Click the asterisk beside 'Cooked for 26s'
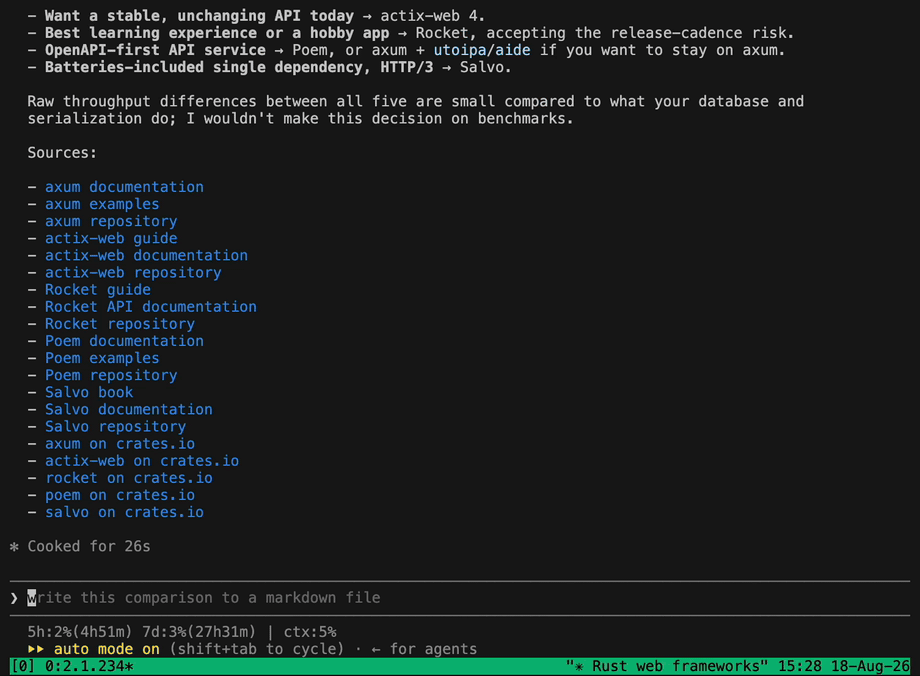The height and width of the screenshot is (676, 920). click(x=14, y=547)
